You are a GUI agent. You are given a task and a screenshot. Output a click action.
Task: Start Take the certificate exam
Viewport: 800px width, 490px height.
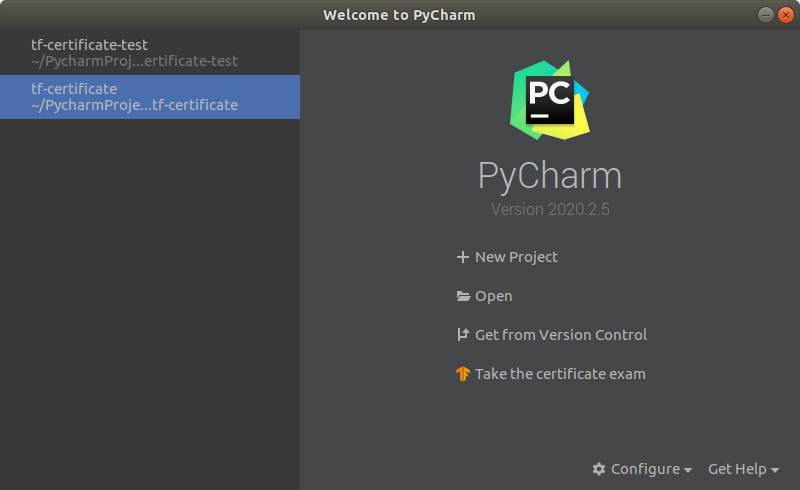click(560, 374)
